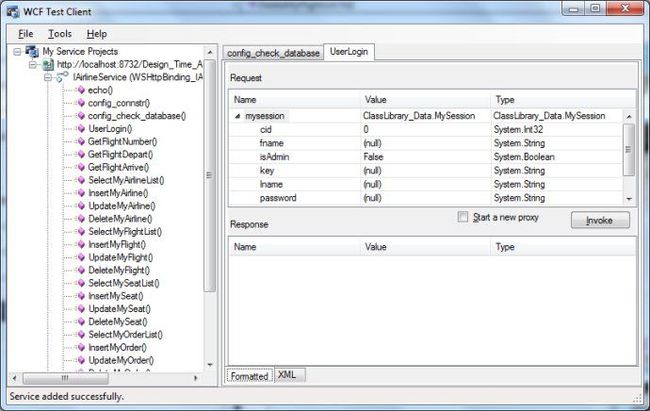Select the DeleteMyFlight() tree label
The height and width of the screenshot is (411, 650).
pyautogui.click(x=119, y=270)
